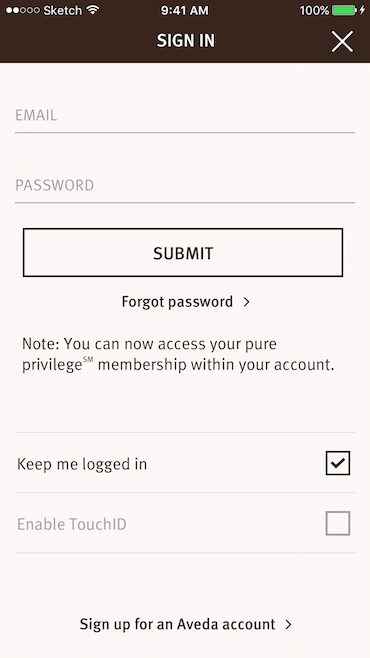Open the Forgot password link
Screen dimensions: 370x658
click(x=177, y=302)
